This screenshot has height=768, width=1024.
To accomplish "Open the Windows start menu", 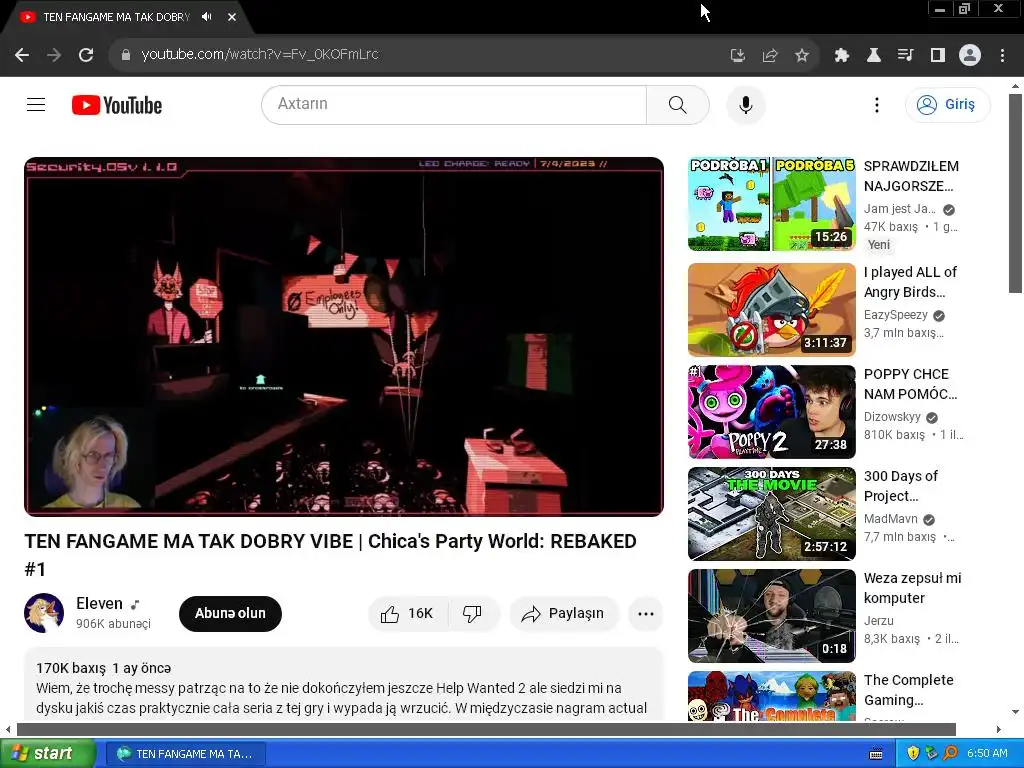I will [x=46, y=753].
